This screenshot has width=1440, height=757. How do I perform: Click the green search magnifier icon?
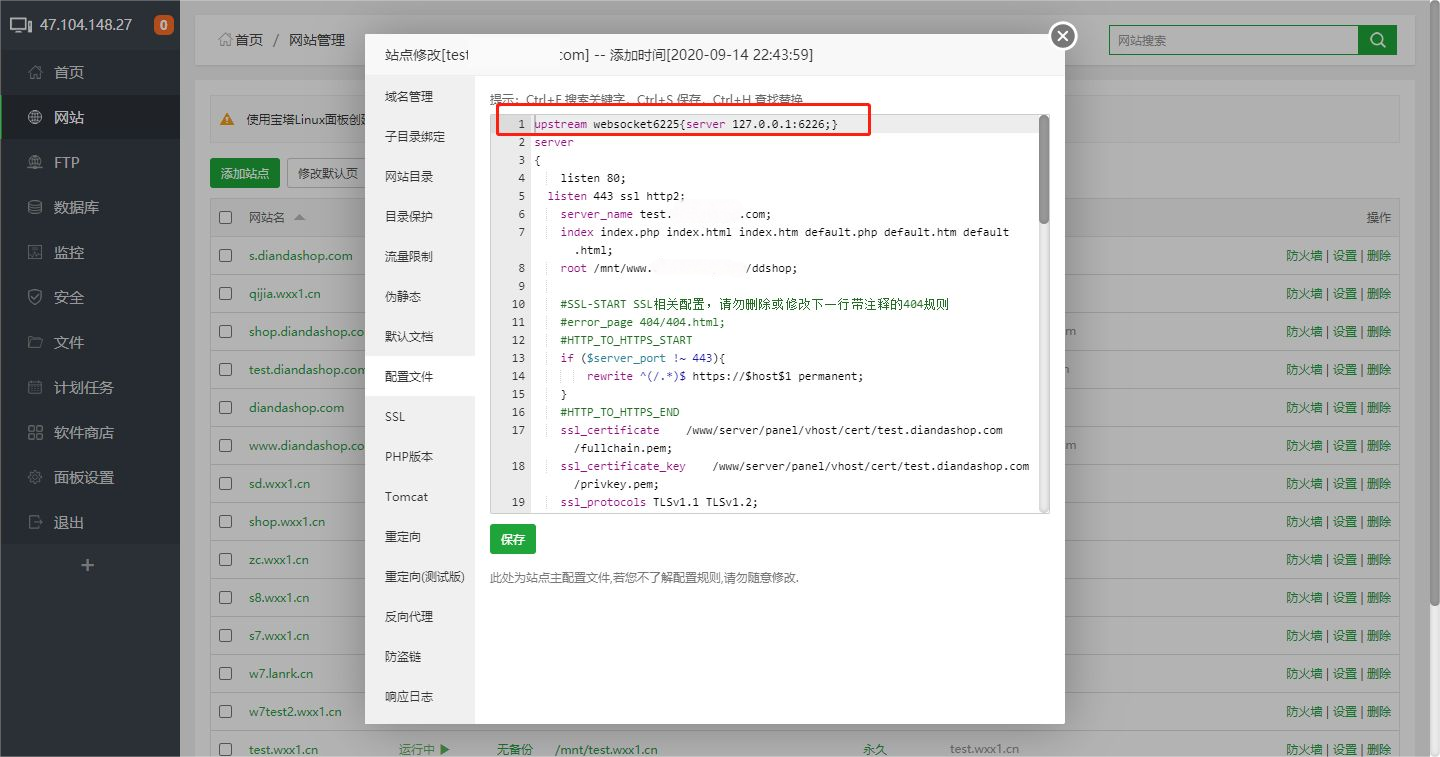point(1377,40)
